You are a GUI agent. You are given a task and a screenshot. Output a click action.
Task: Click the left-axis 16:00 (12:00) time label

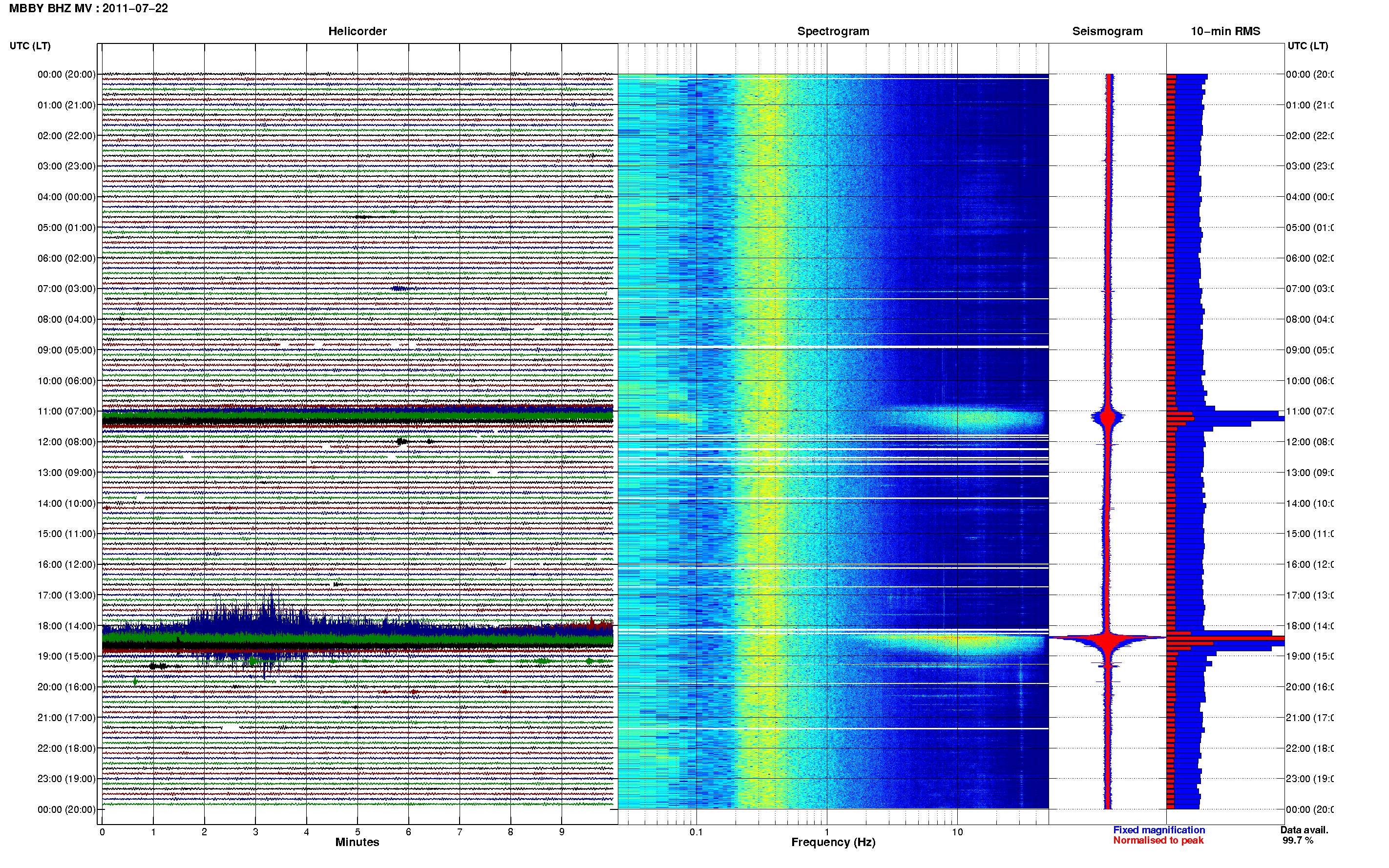point(66,564)
